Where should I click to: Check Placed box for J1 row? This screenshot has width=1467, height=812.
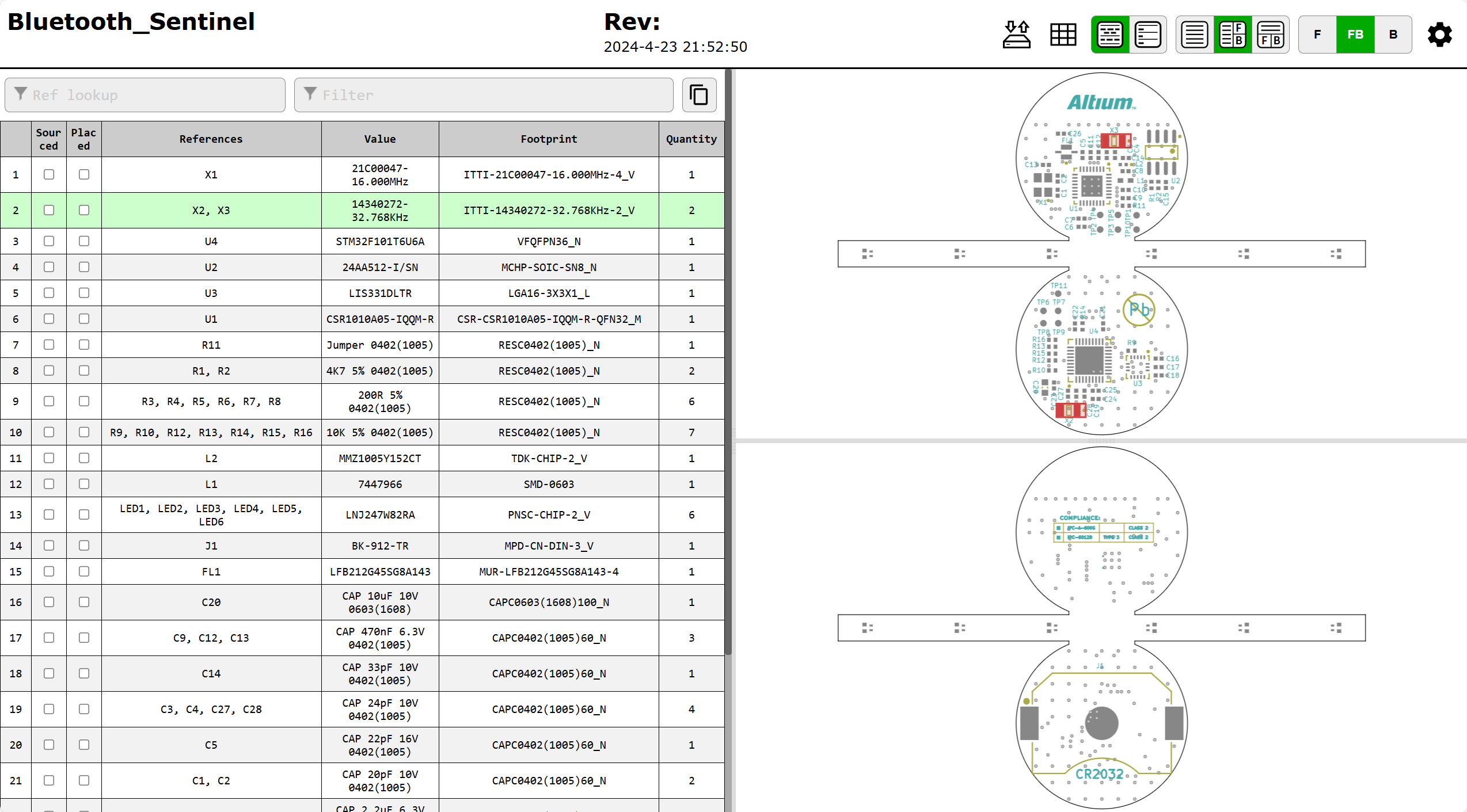[x=84, y=546]
